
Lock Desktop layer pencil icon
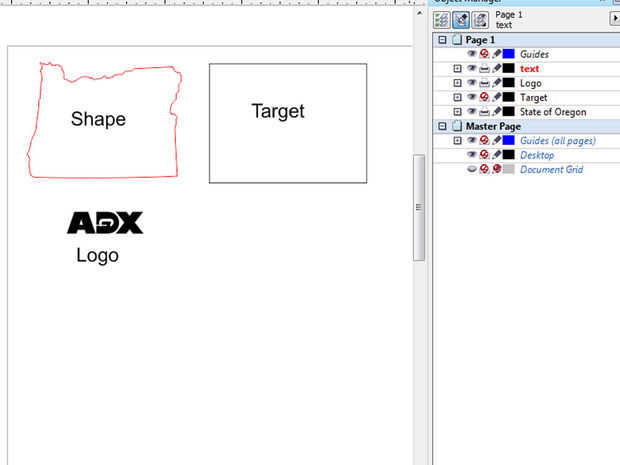497,155
